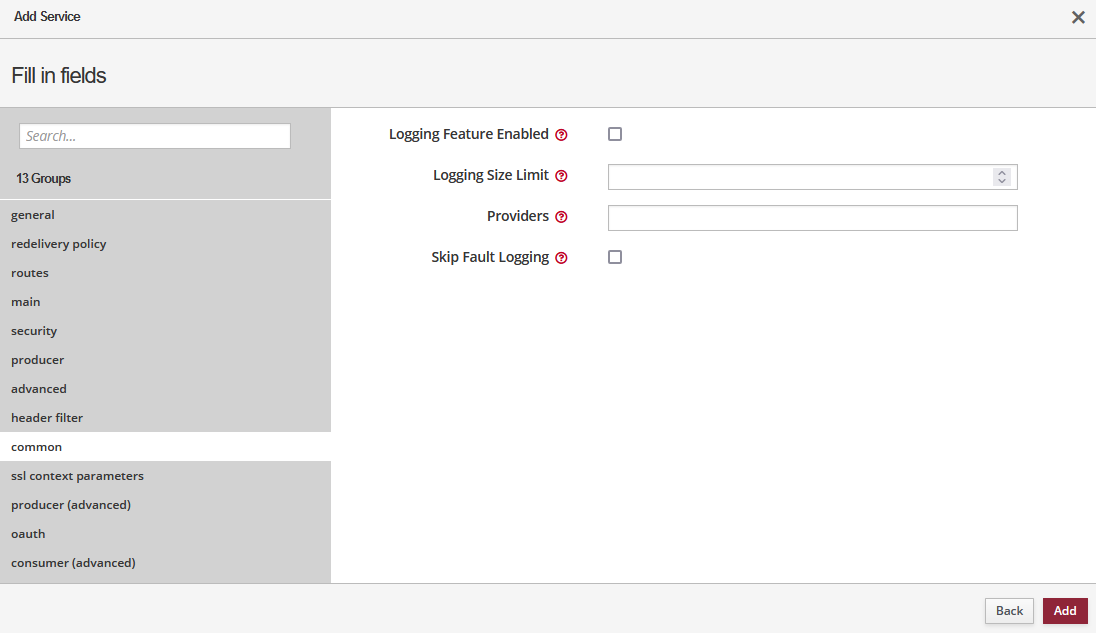
Task: Switch to the oauth group
Action: click(28, 534)
